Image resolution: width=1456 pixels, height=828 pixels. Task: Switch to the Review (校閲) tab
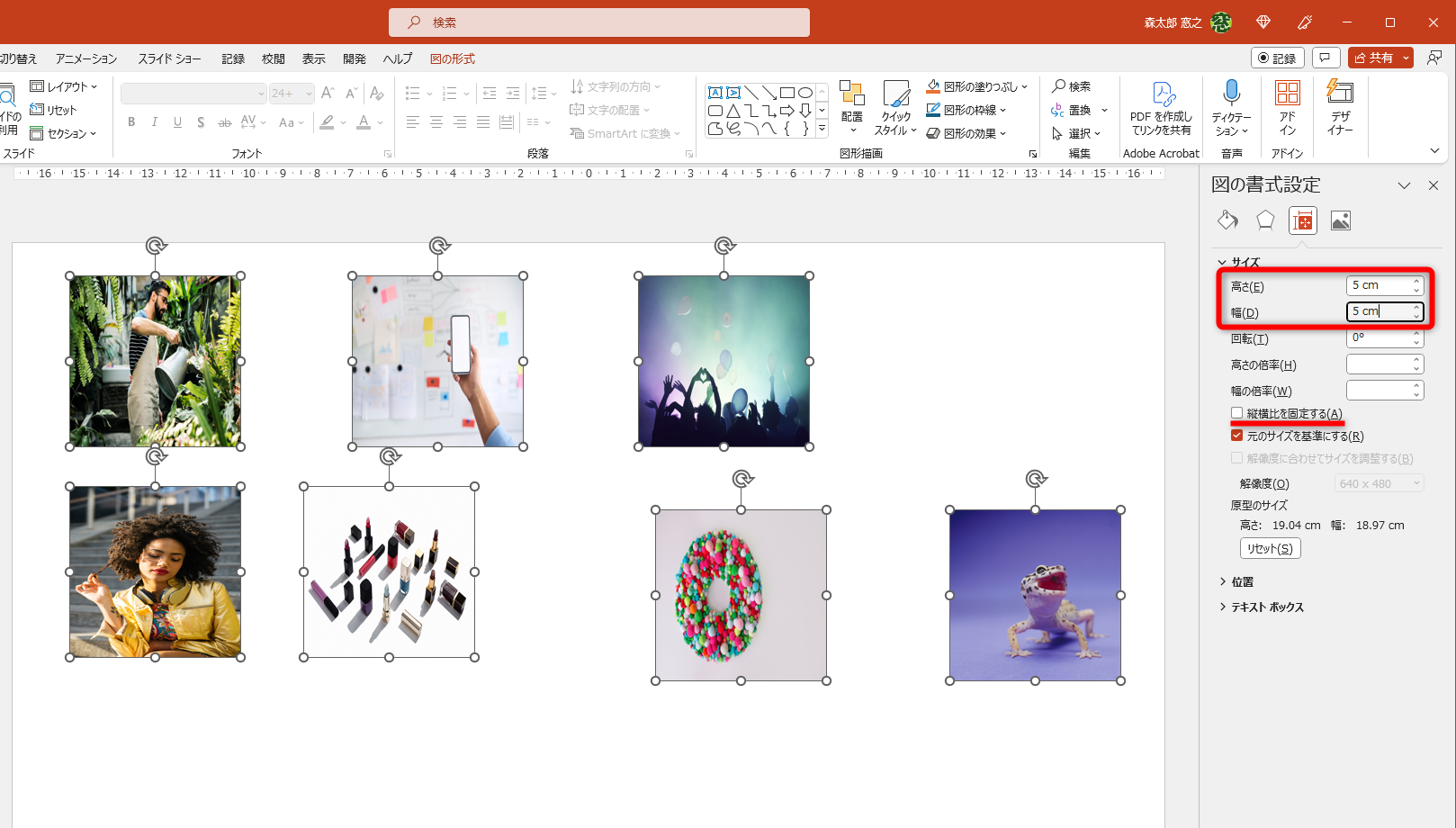pyautogui.click(x=274, y=58)
